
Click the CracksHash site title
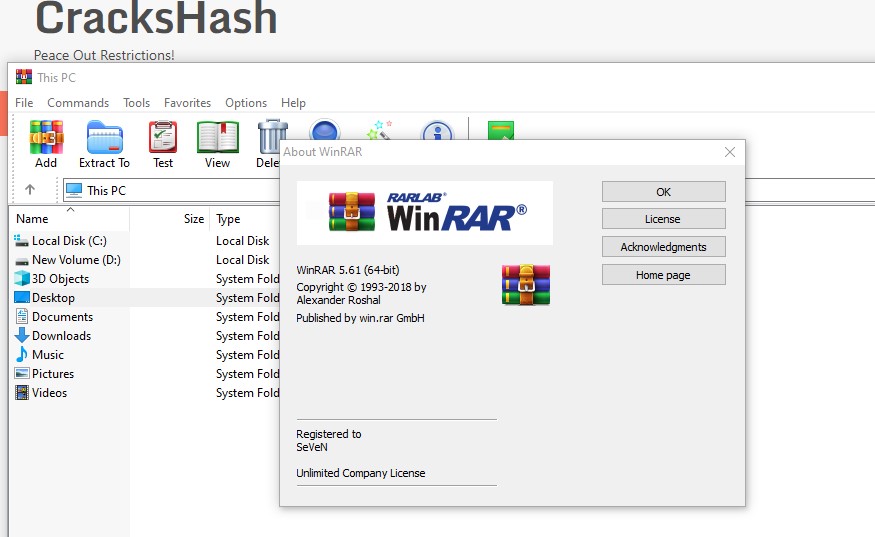coord(156,18)
